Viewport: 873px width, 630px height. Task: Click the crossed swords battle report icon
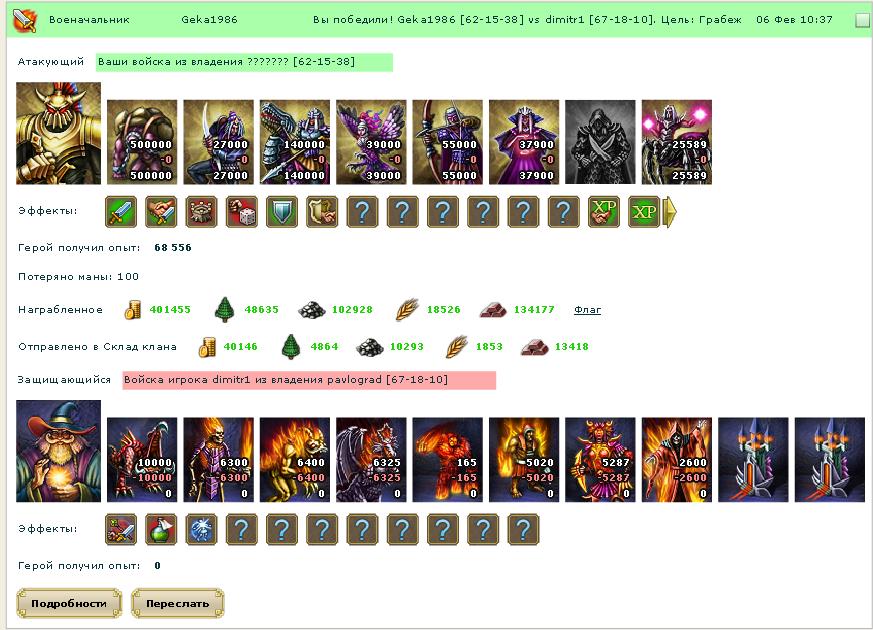coord(24,20)
